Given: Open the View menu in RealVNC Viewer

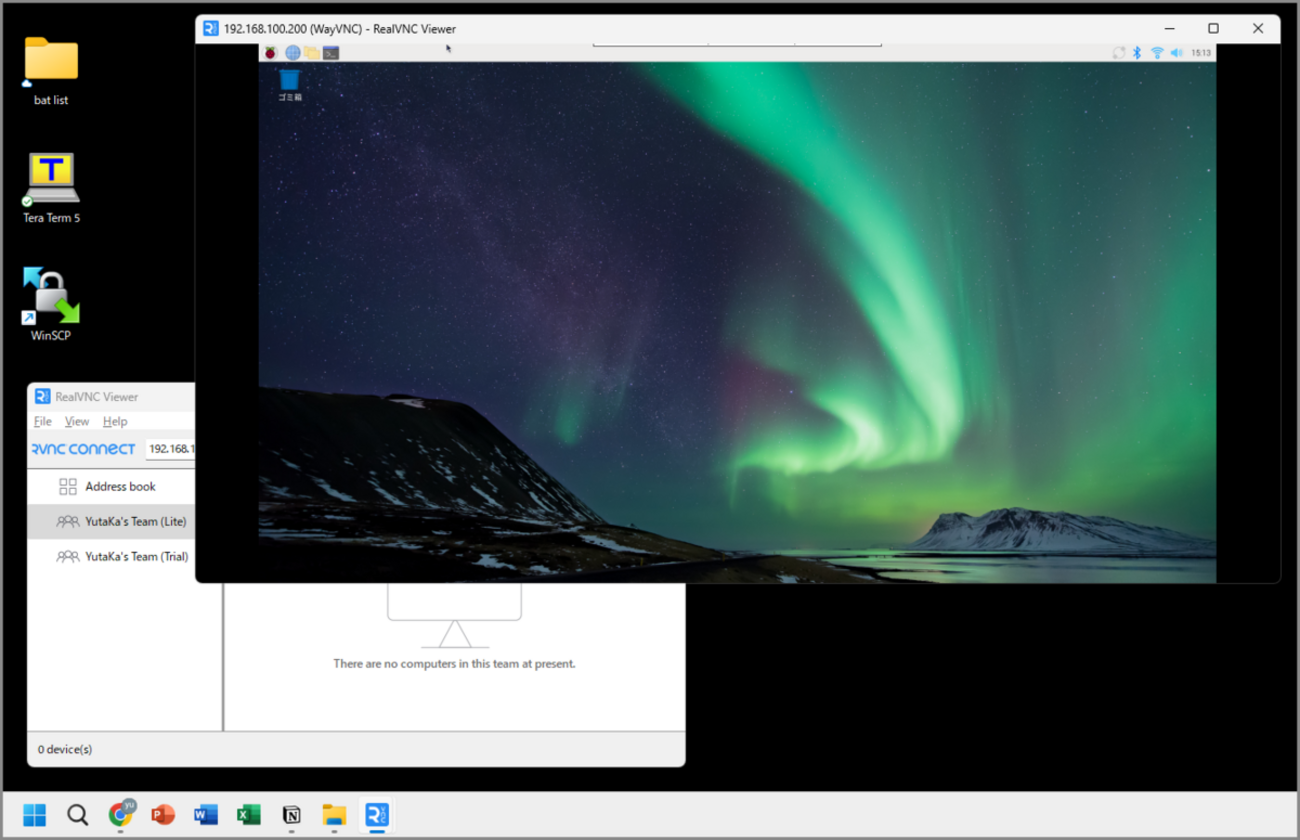Looking at the screenshot, I should (76, 421).
